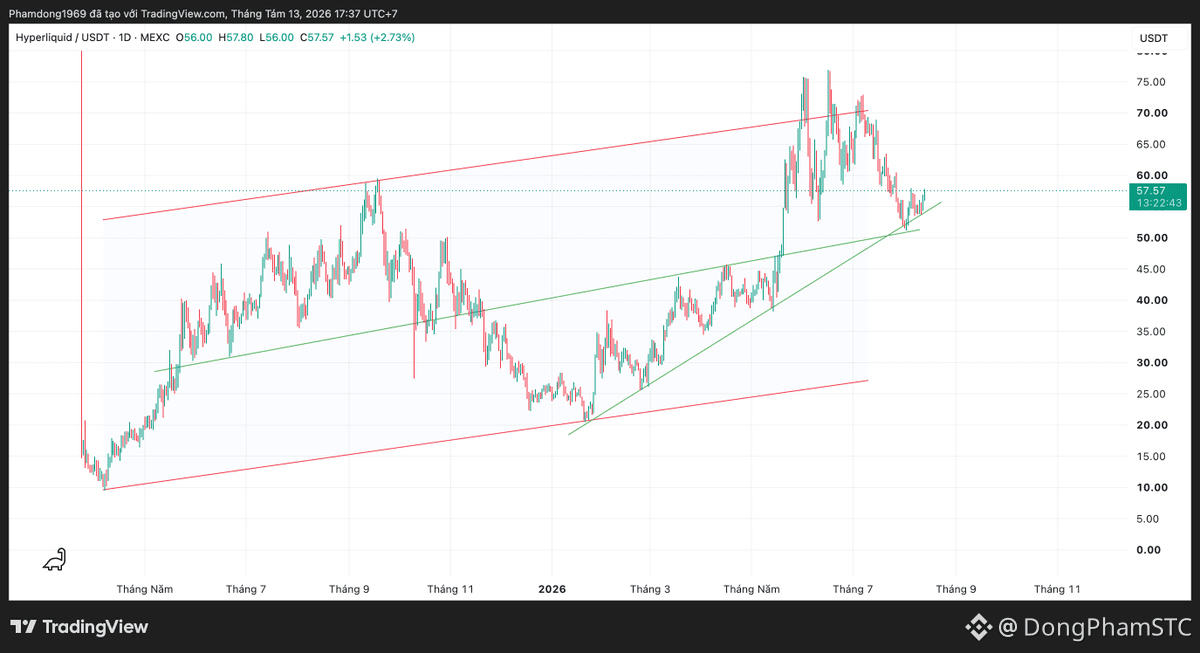Viewport: 1200px width, 653px height.
Task: Click the 75.00 price axis label
Action: [x=1153, y=82]
